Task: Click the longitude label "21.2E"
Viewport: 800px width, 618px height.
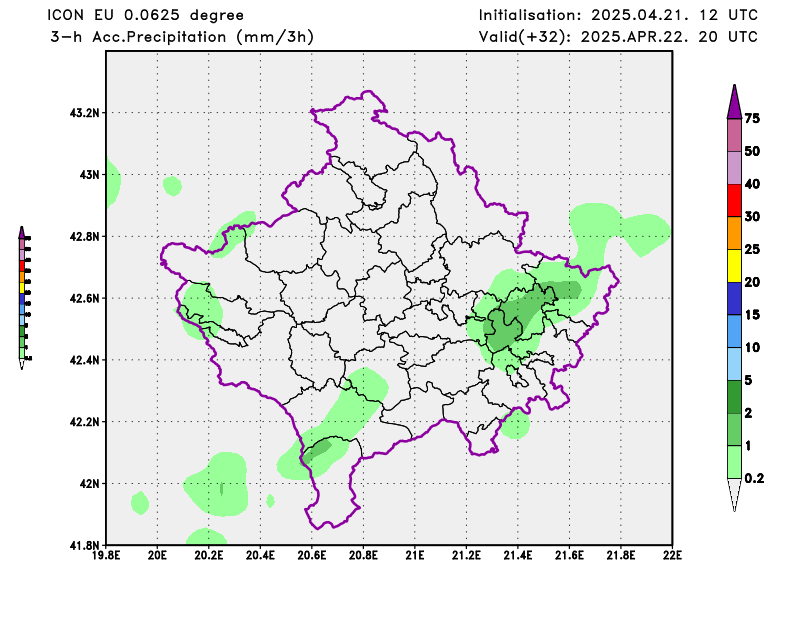Action: click(x=466, y=555)
